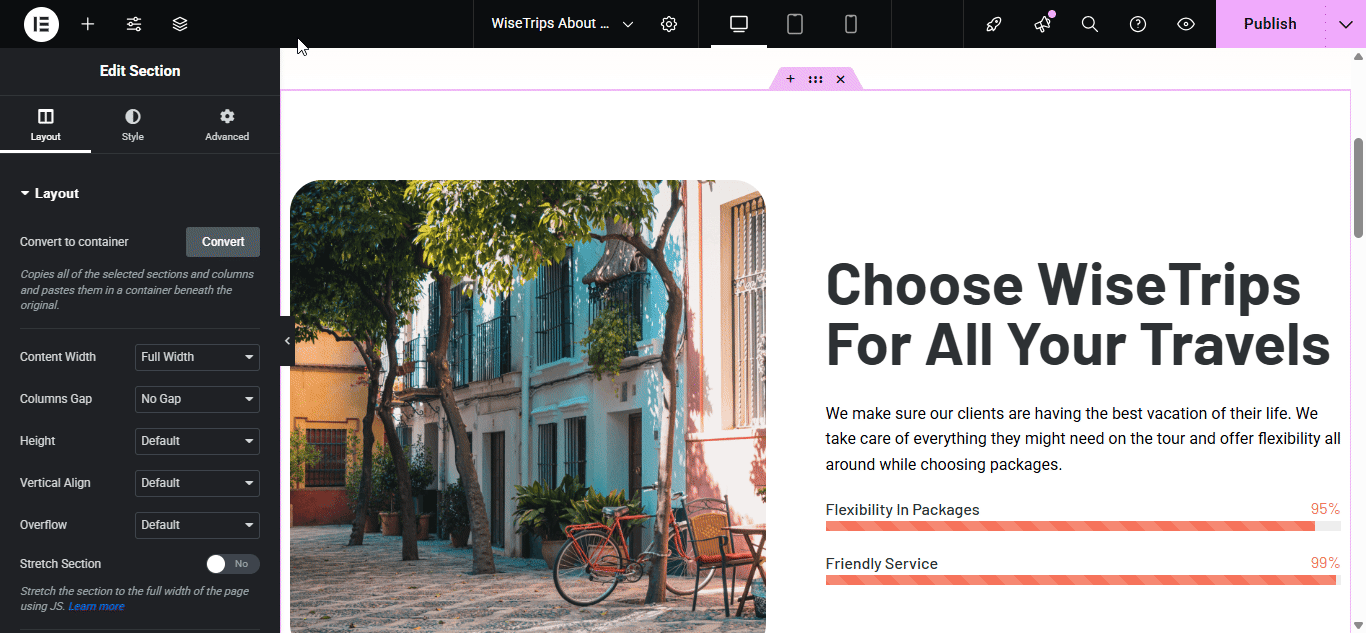The image size is (1366, 633).
Task: Click the page vertical scrollbar
Action: (x=1358, y=188)
